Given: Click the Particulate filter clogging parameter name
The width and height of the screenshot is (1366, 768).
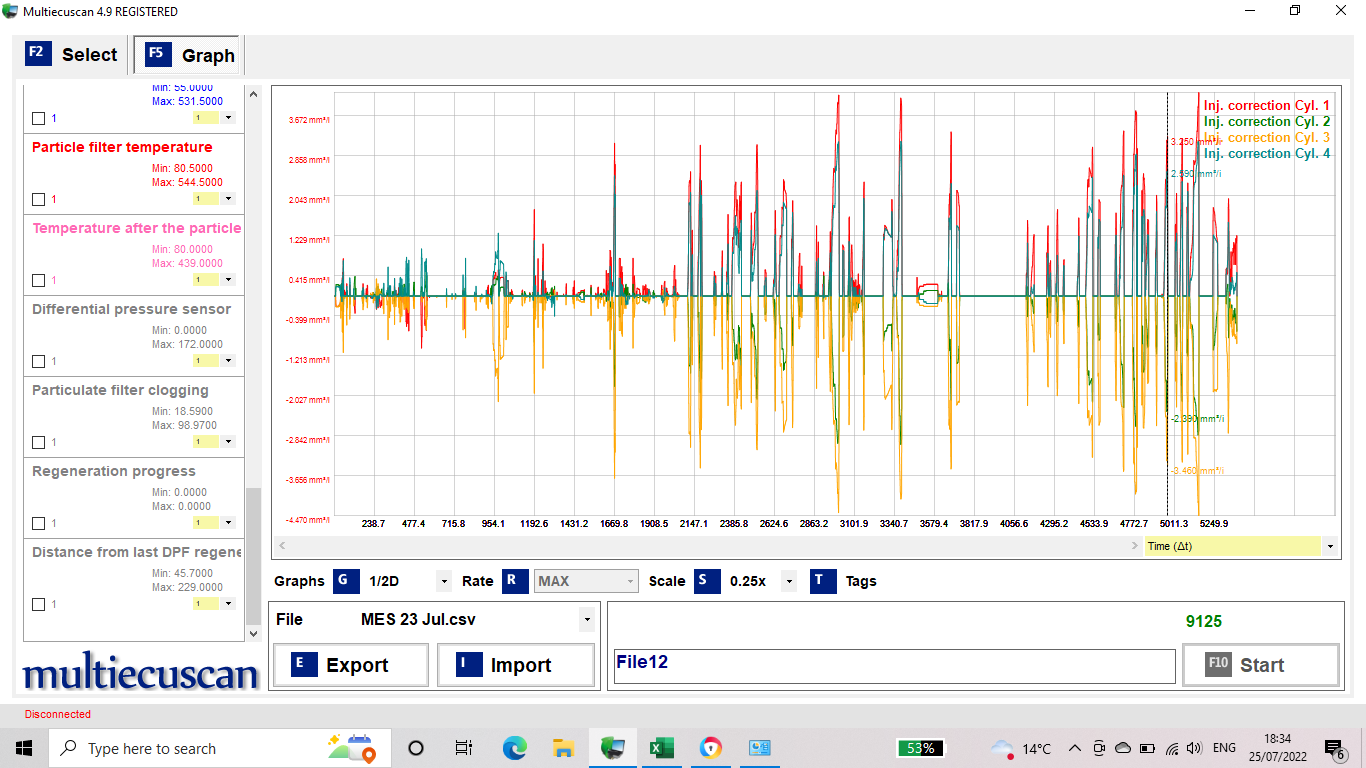Looking at the screenshot, I should [x=120, y=390].
